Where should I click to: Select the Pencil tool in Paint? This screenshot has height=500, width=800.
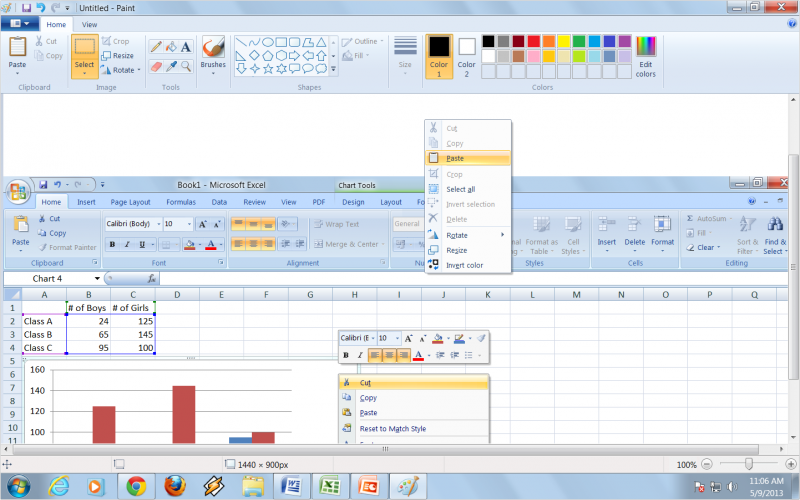[156, 46]
